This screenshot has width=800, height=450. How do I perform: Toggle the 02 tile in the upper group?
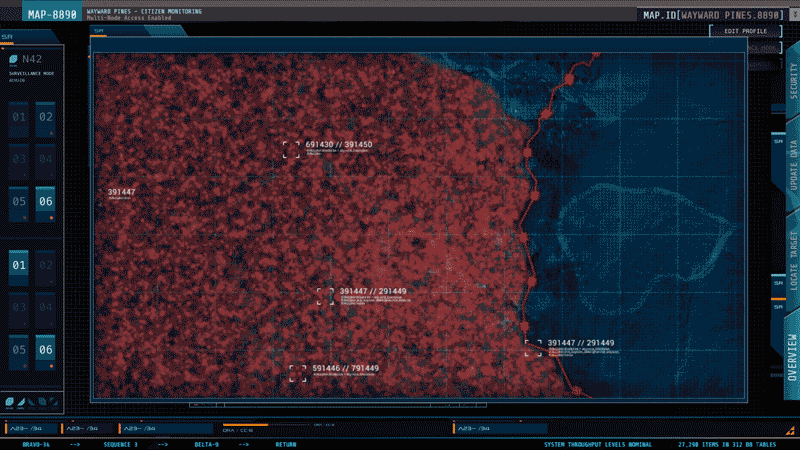pos(46,117)
